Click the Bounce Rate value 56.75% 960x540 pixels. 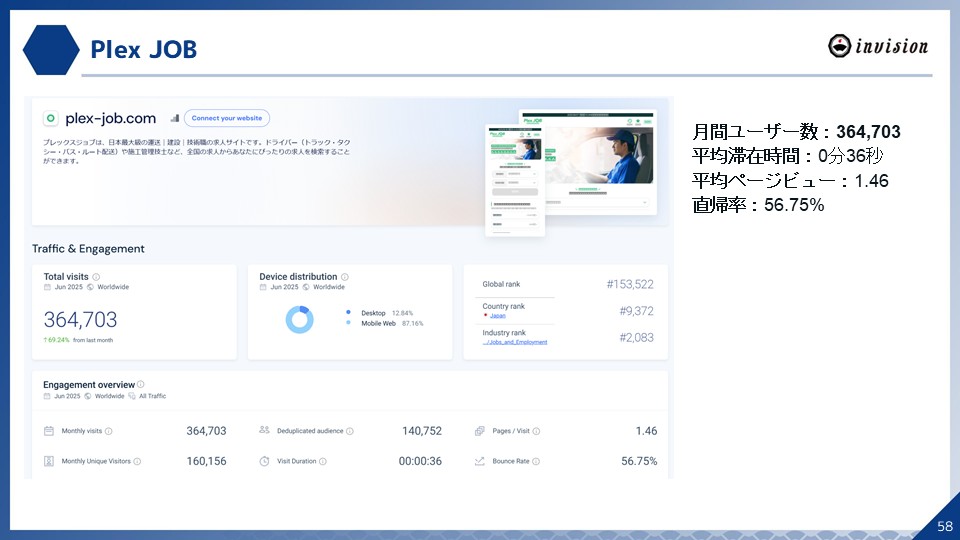click(x=639, y=461)
